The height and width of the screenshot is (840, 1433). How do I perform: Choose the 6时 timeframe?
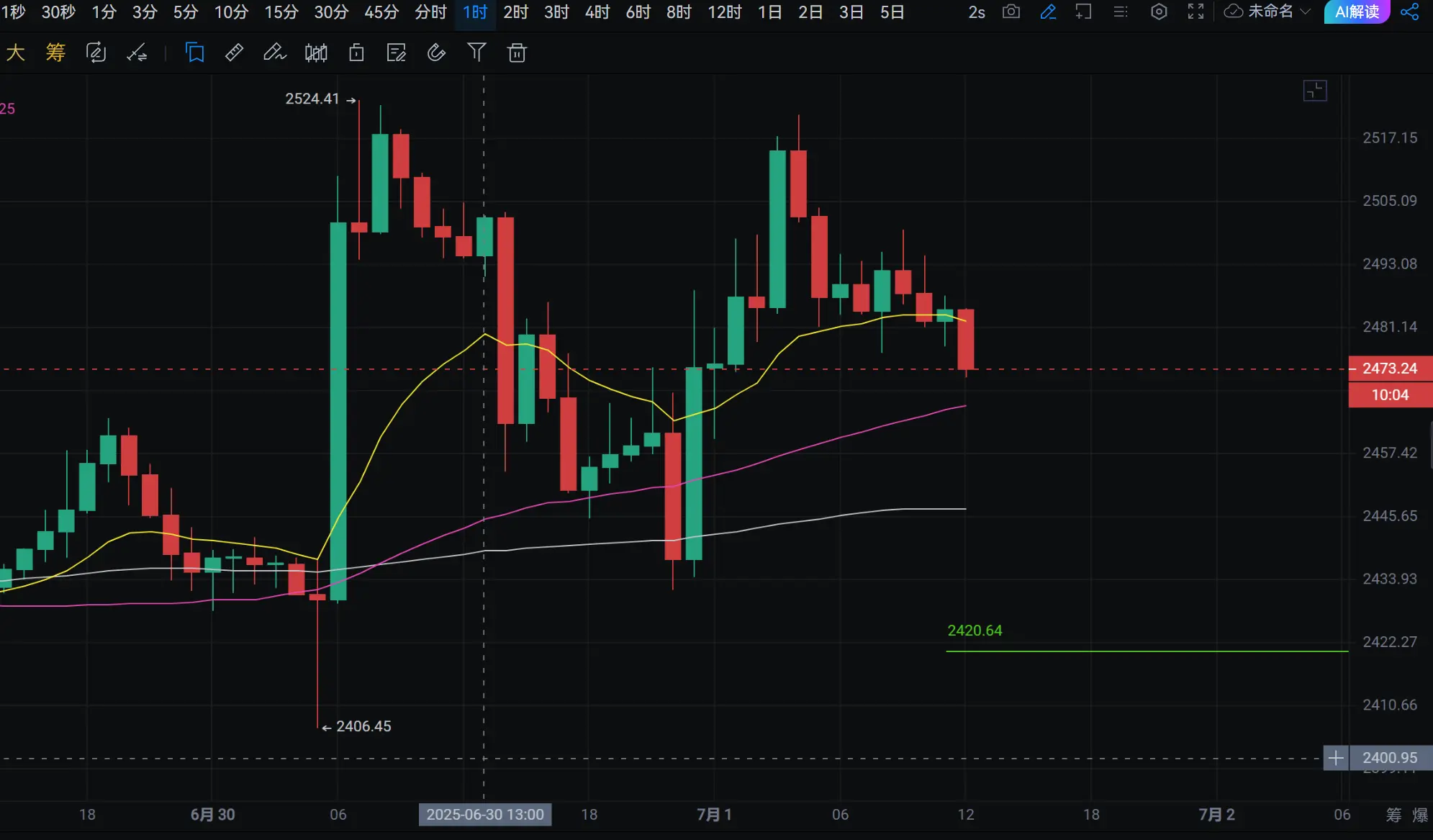[x=638, y=12]
